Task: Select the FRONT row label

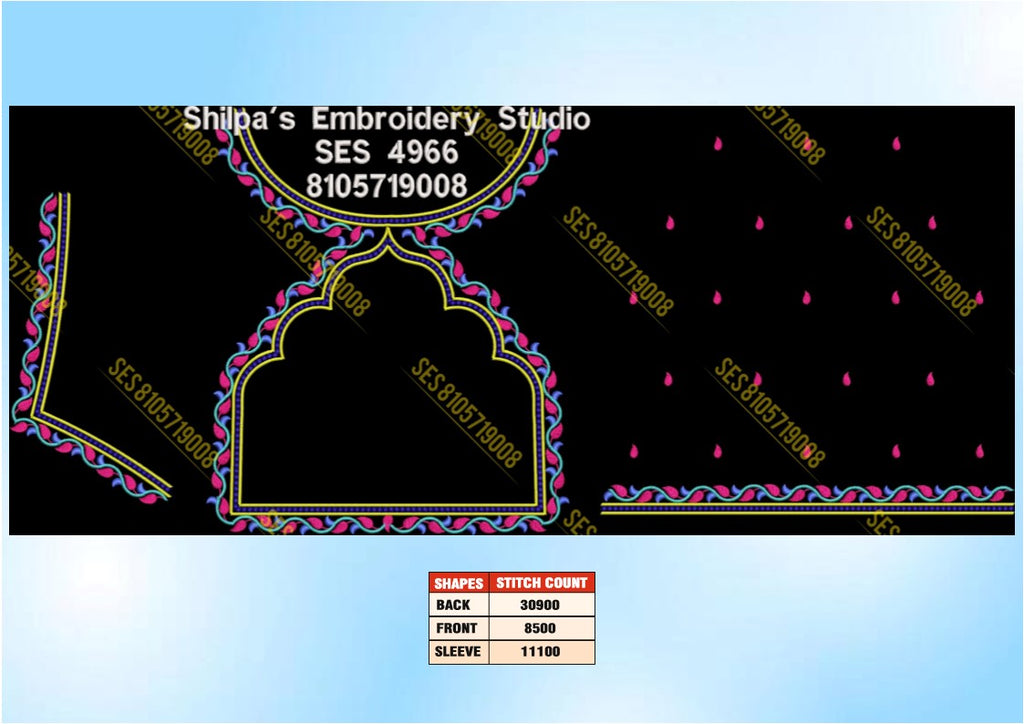Action: point(456,628)
